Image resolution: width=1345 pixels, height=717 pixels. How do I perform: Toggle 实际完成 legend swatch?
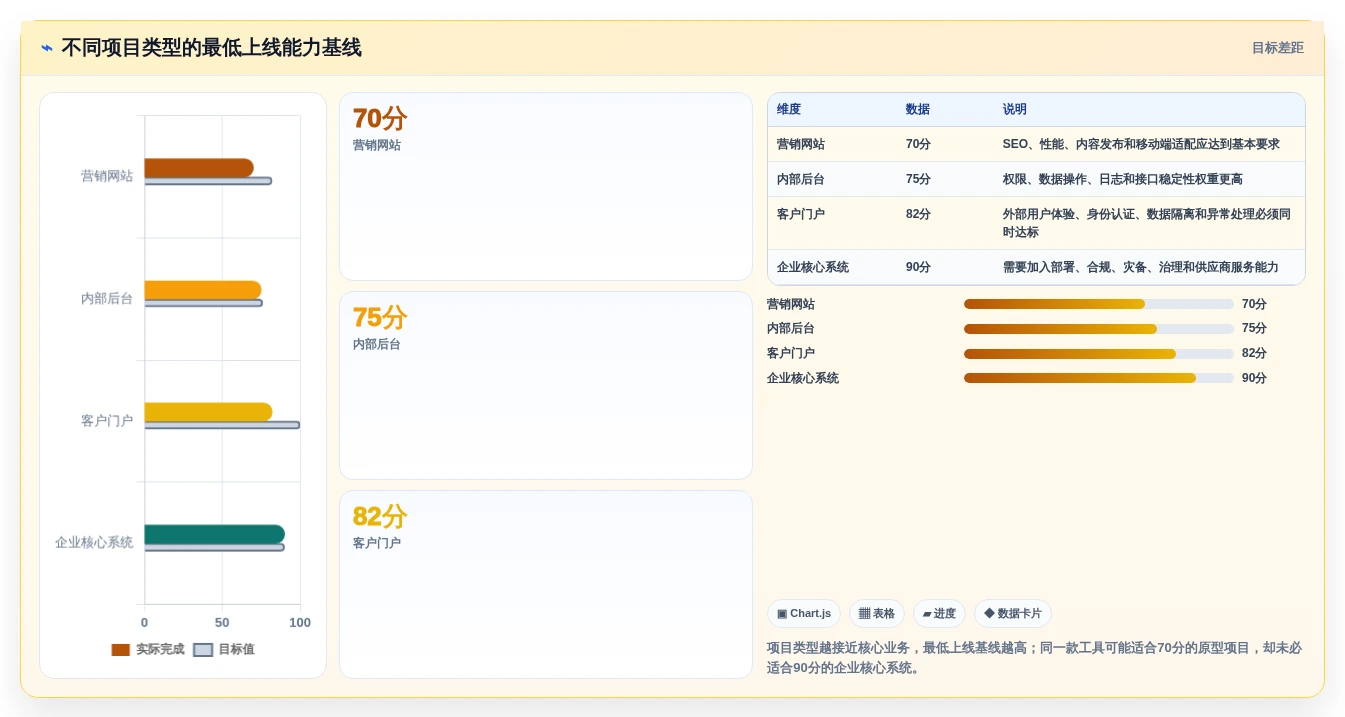coord(121,650)
